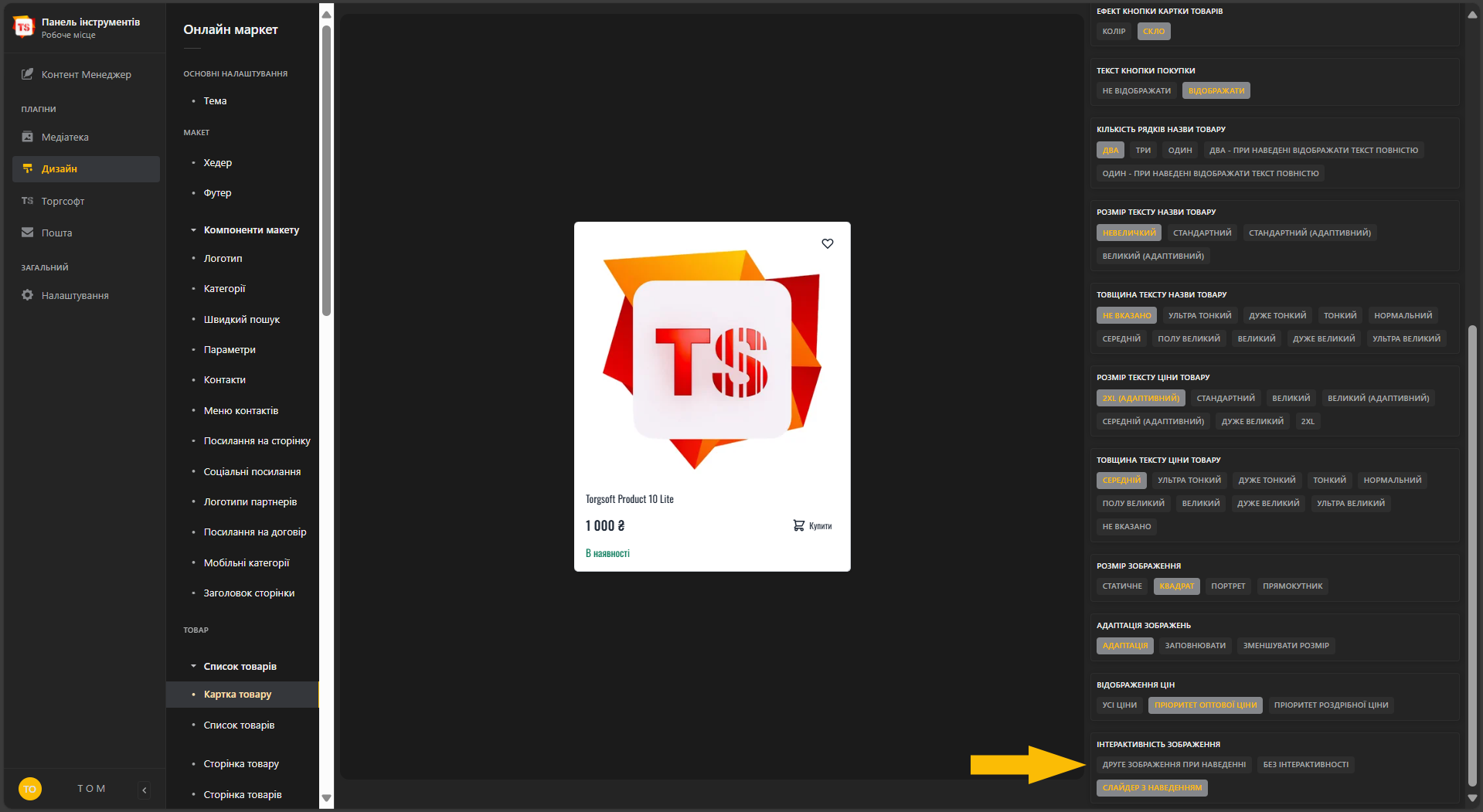Screen dimensions: 1483x812
Task: Go to Налаштування menu item
Action: tap(86, 295)
